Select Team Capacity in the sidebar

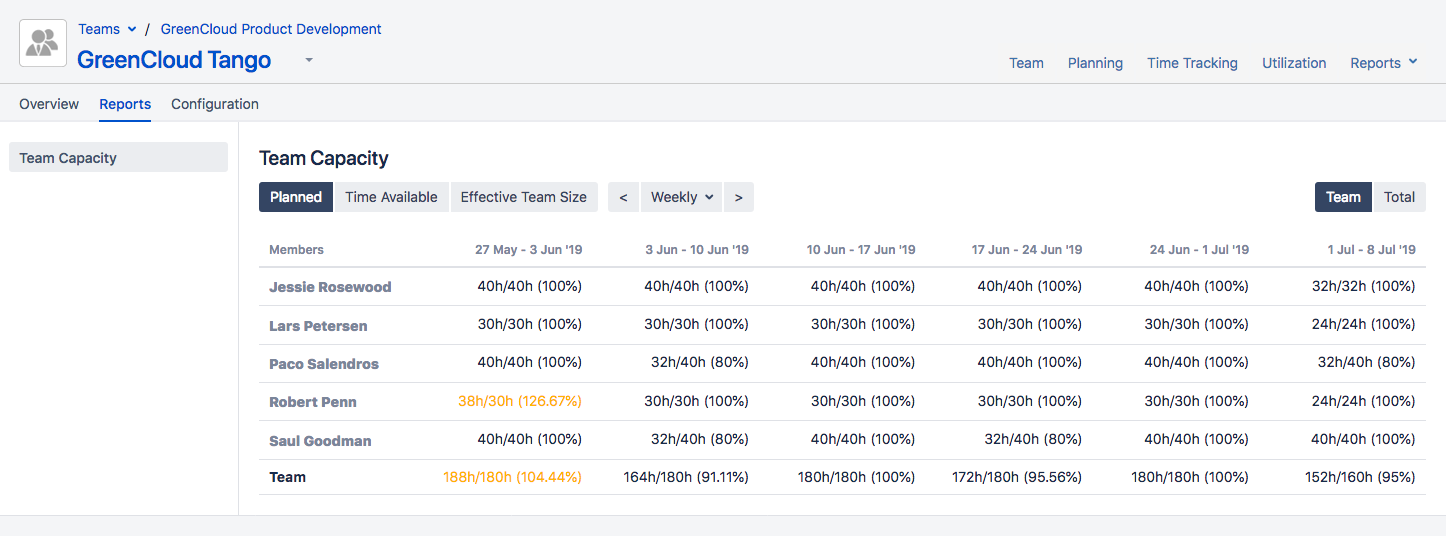(118, 158)
